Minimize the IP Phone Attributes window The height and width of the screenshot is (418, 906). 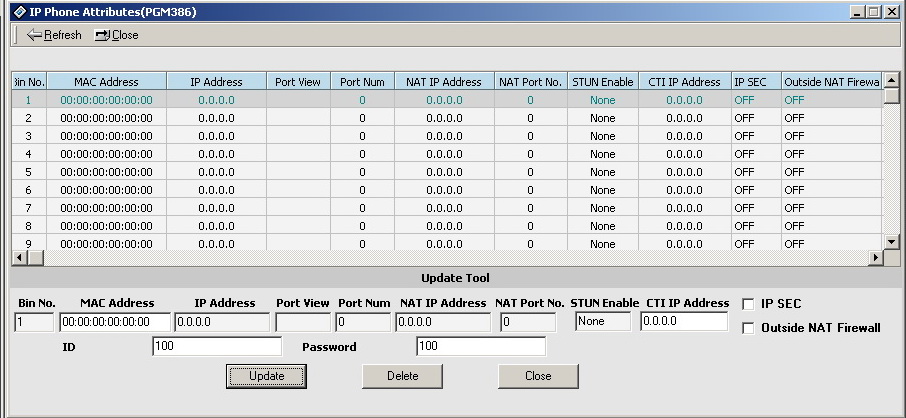pyautogui.click(x=859, y=11)
